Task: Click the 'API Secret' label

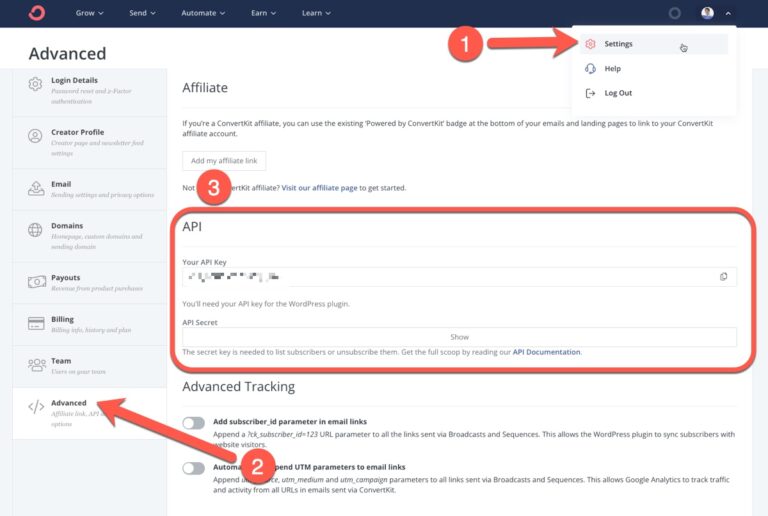Action: pyautogui.click(x=200, y=323)
